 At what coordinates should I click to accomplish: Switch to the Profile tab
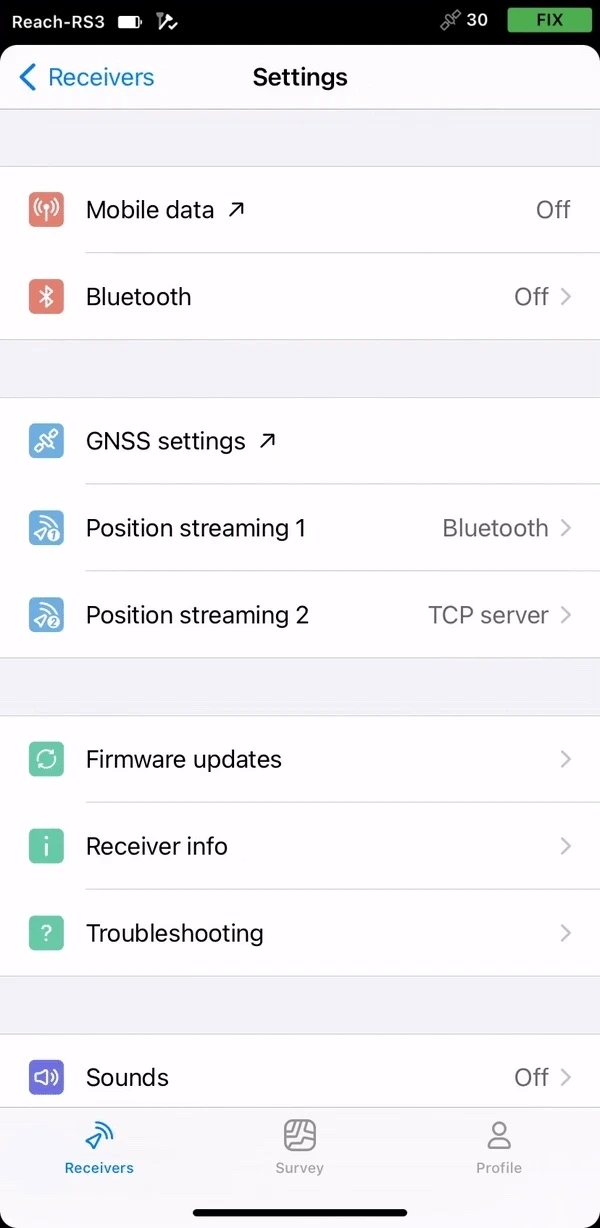point(499,1146)
